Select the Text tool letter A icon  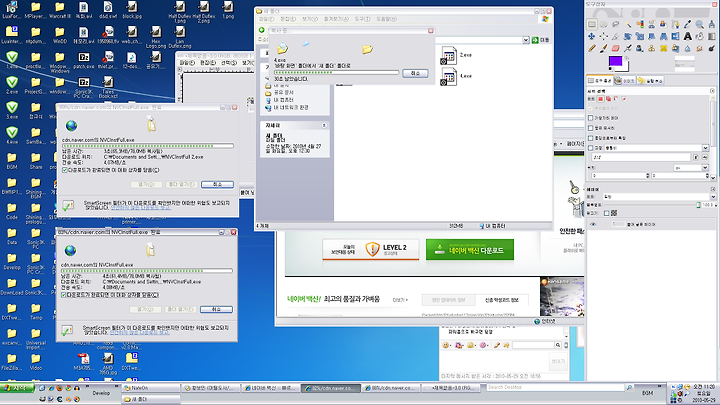[x=687, y=36]
